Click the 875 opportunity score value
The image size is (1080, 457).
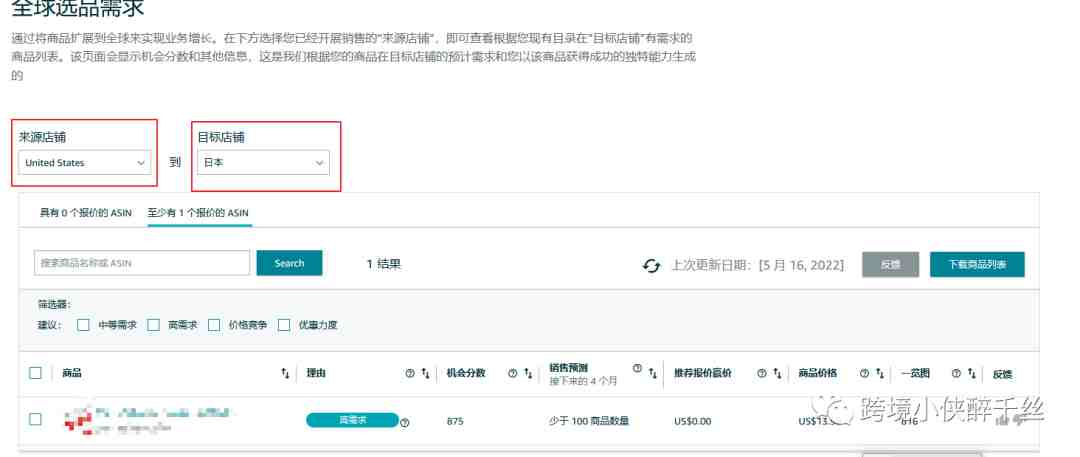(x=455, y=420)
